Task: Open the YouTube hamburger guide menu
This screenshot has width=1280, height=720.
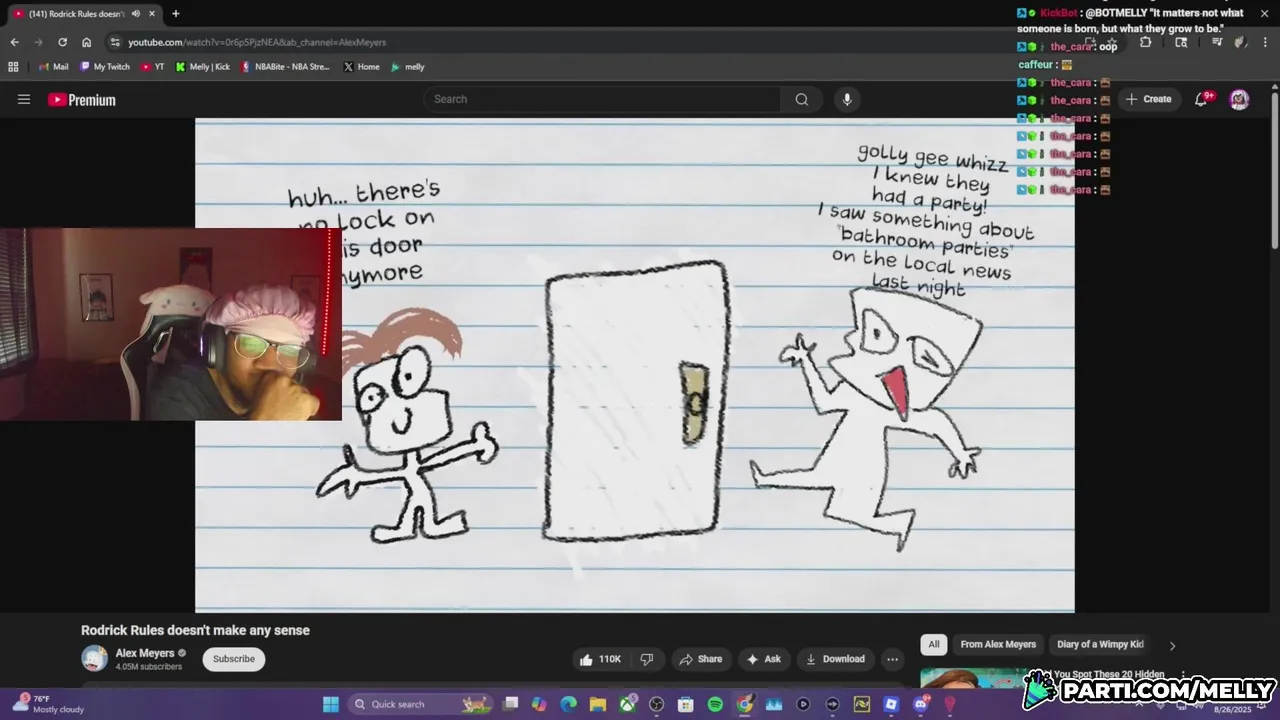Action: tap(24, 99)
